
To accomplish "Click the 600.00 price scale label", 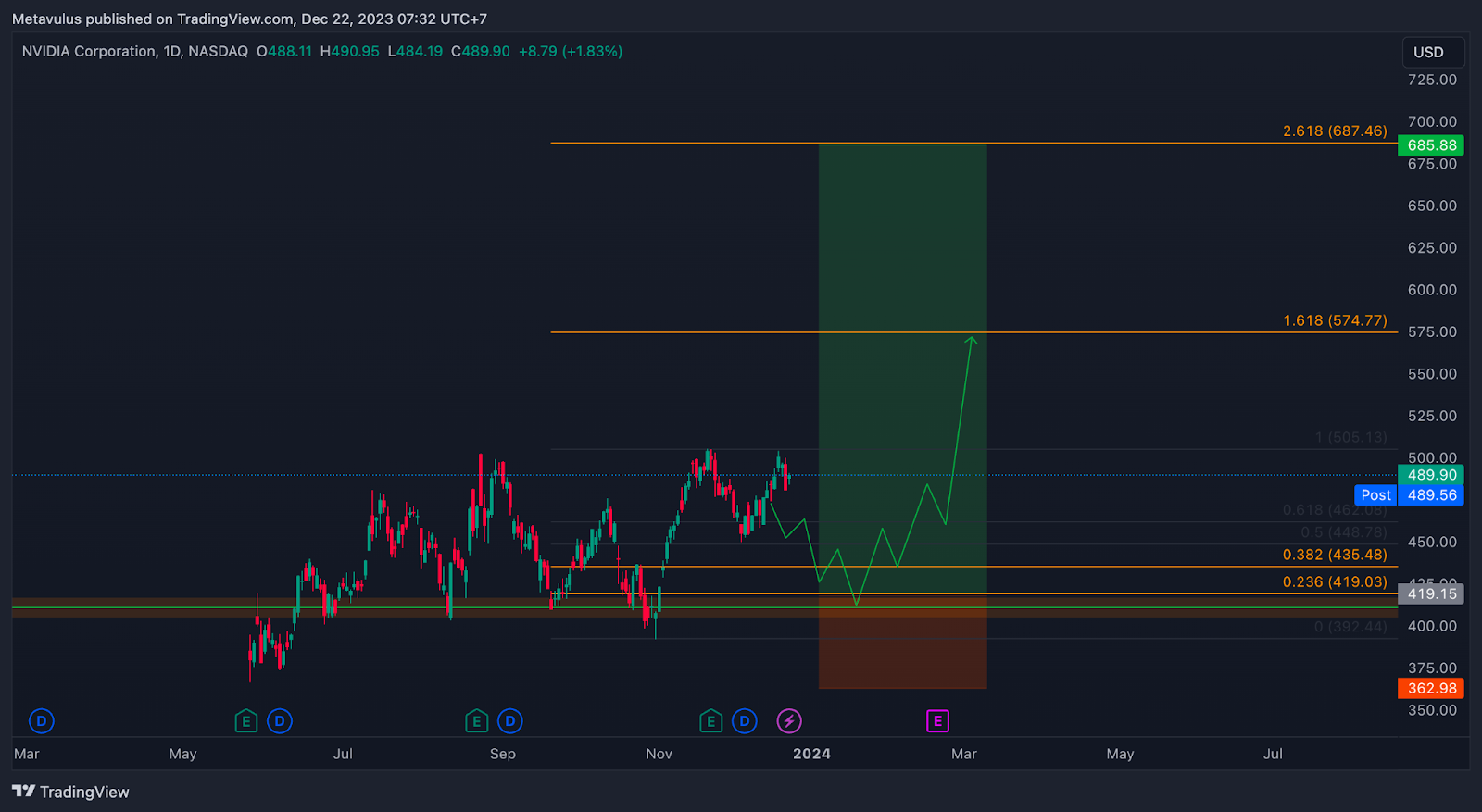I will (x=1432, y=291).
